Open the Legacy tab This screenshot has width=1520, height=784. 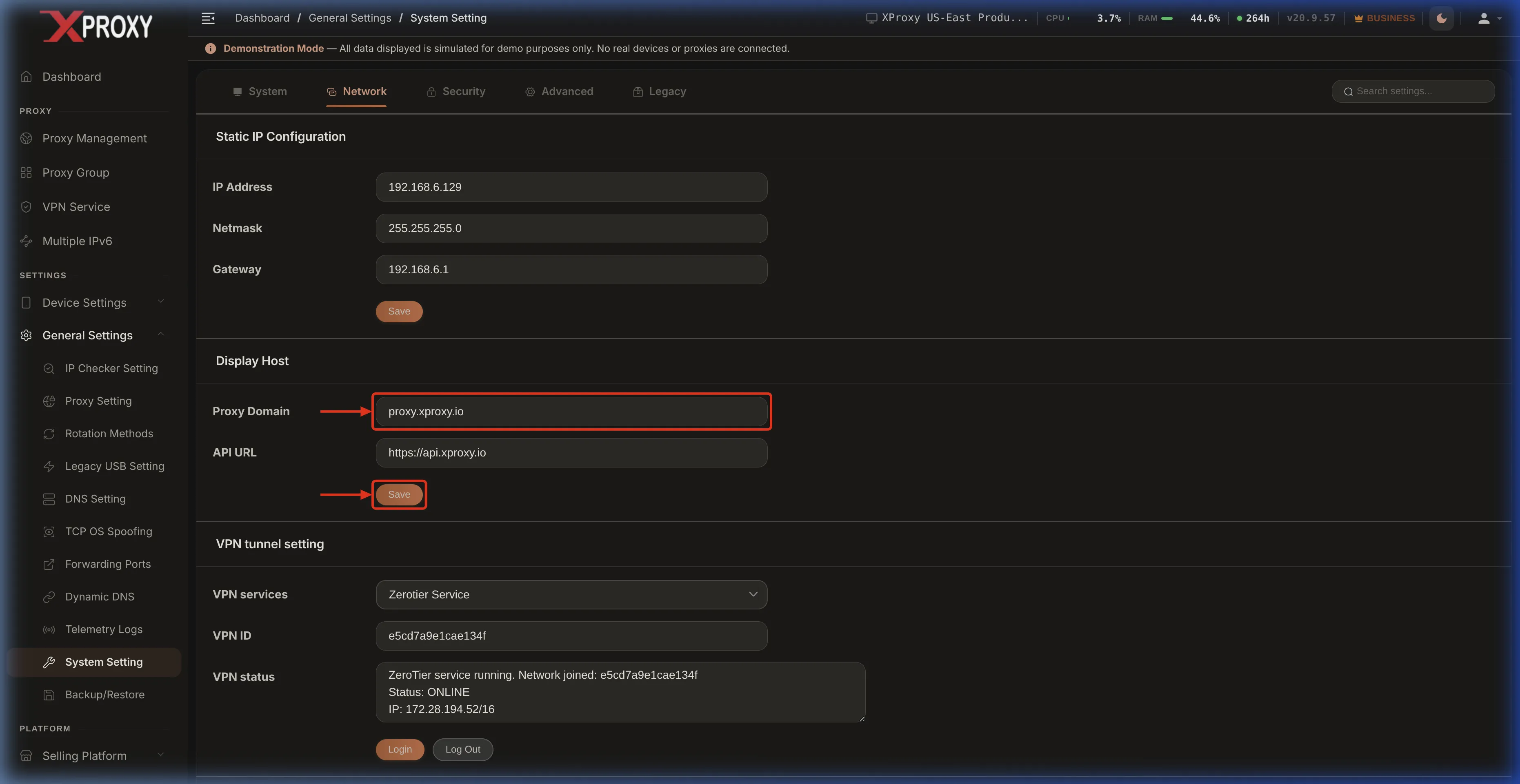click(659, 91)
